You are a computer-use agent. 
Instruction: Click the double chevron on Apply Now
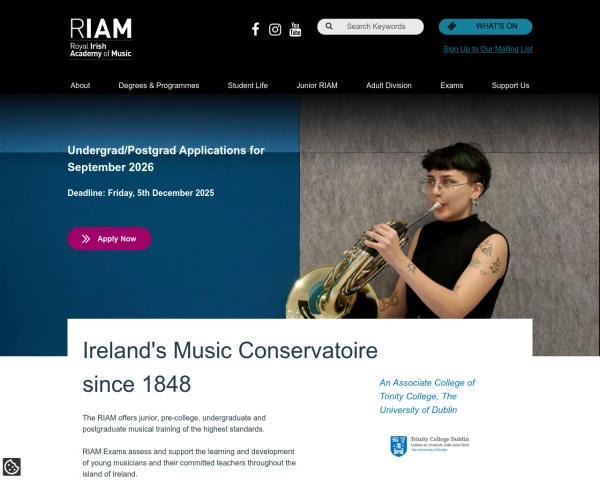pyautogui.click(x=86, y=239)
